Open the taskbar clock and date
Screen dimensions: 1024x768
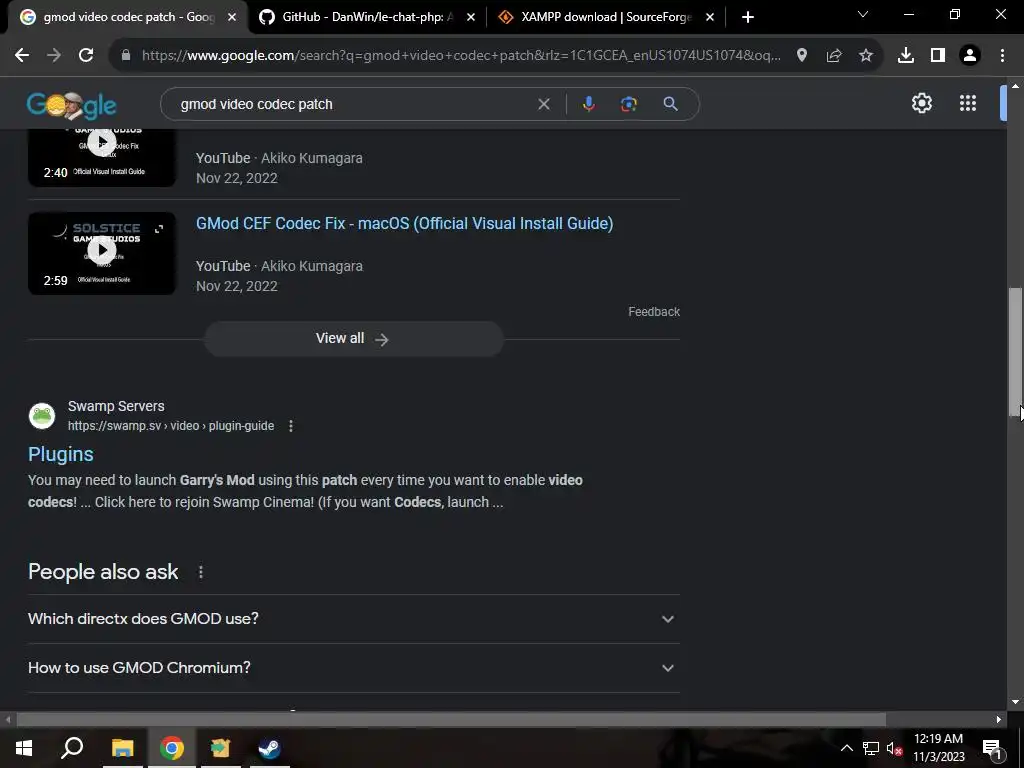click(938, 748)
